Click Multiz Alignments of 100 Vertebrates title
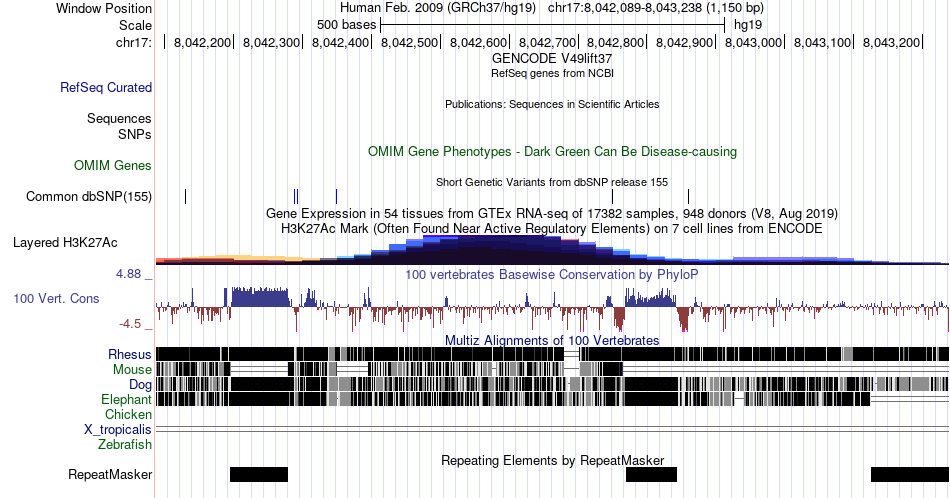This screenshot has width=950, height=498. (x=552, y=340)
